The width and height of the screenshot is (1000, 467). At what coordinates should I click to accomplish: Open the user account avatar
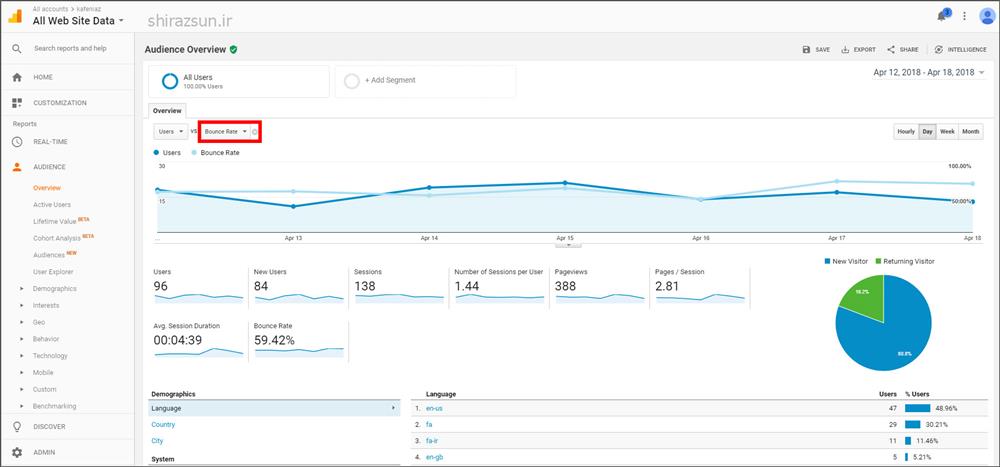coord(987,16)
